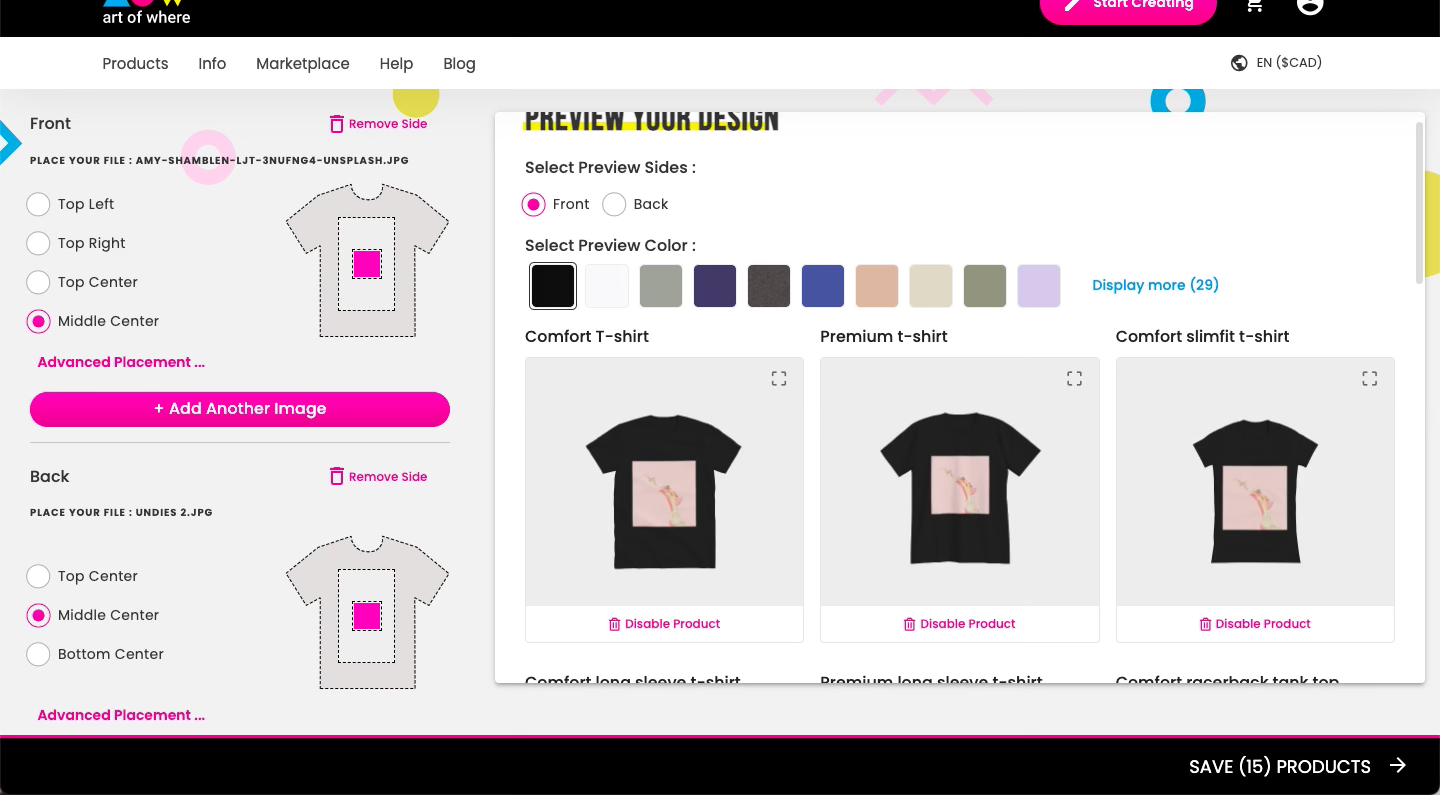Click trash icon to remove Front side

tap(336, 124)
